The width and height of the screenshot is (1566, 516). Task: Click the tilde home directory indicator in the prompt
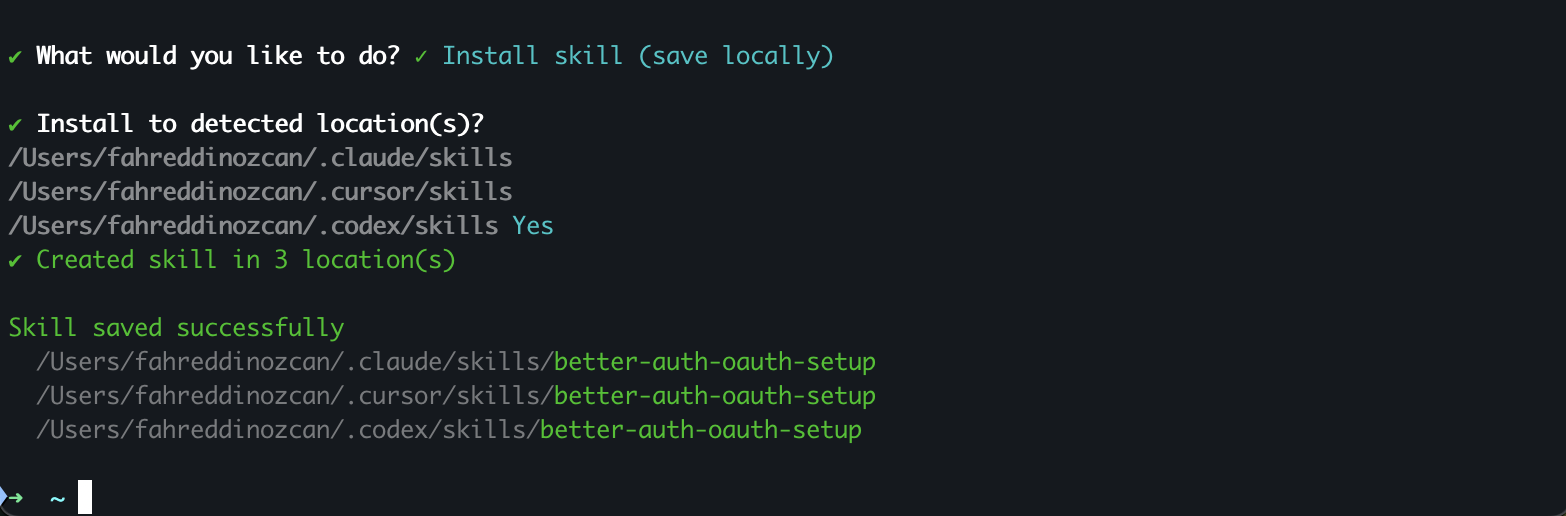57,498
